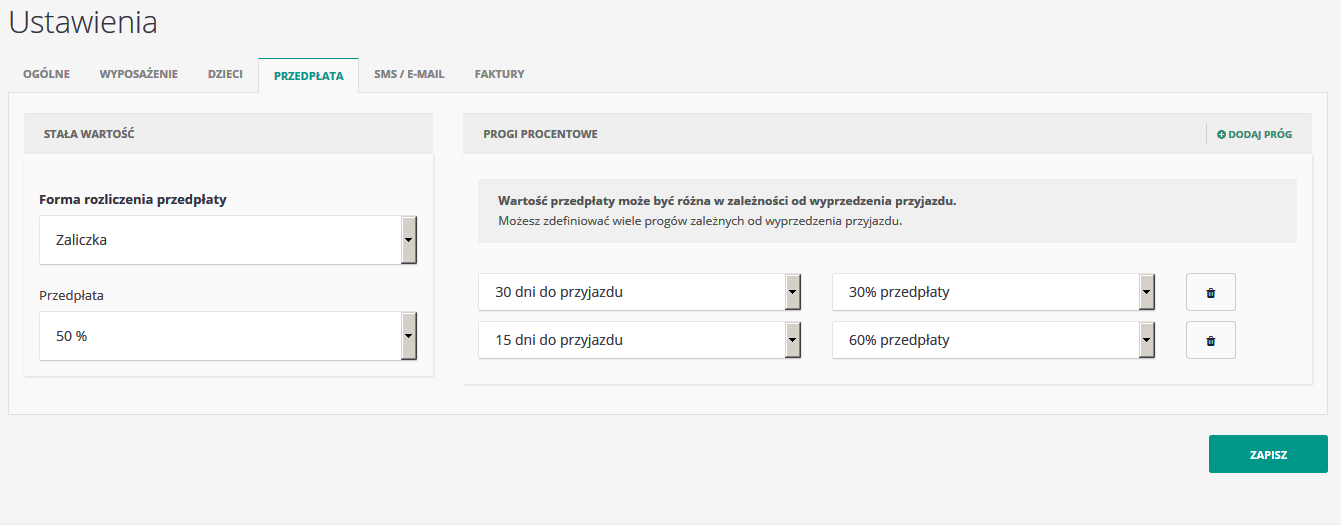Expand the Zaliczka settlement form dropdown
Viewport: 1341px width, 525px height.
click(228, 240)
